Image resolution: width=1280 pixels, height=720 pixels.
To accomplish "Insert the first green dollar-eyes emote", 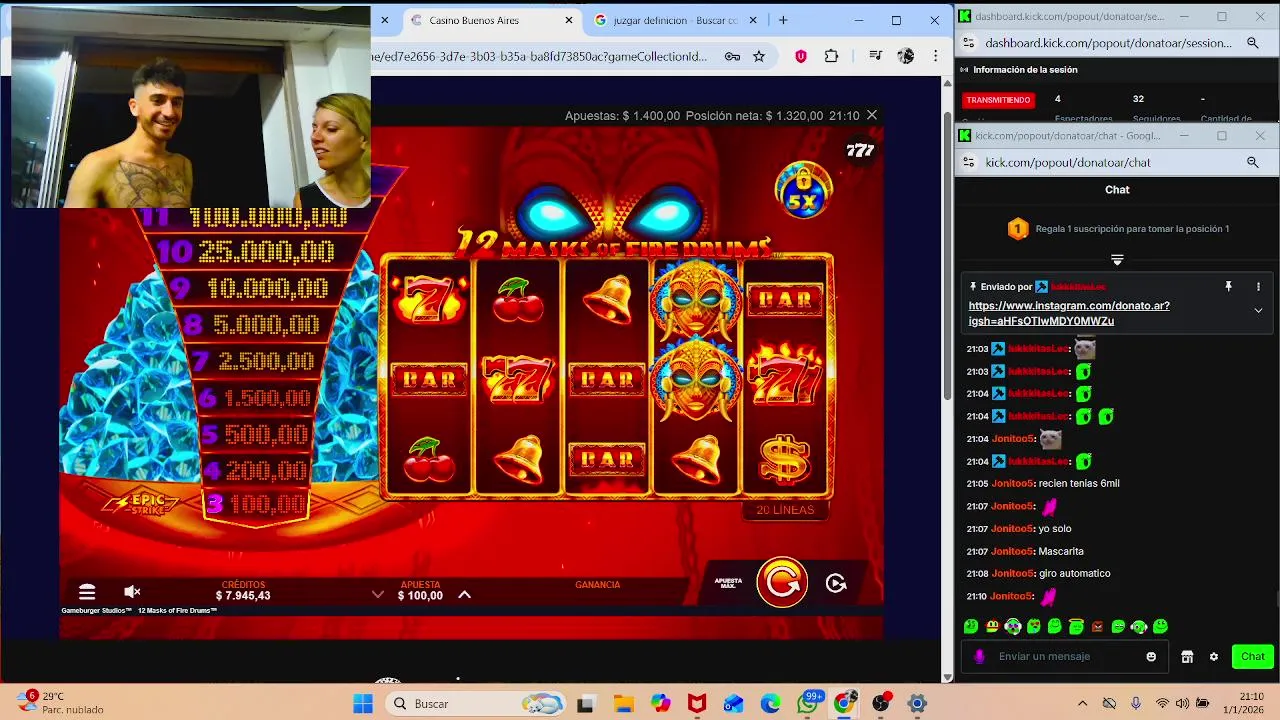I will click(971, 627).
